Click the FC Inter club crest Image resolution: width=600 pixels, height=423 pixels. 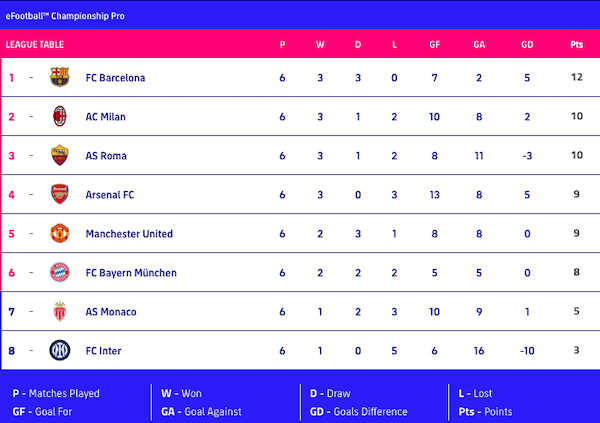click(x=59, y=351)
